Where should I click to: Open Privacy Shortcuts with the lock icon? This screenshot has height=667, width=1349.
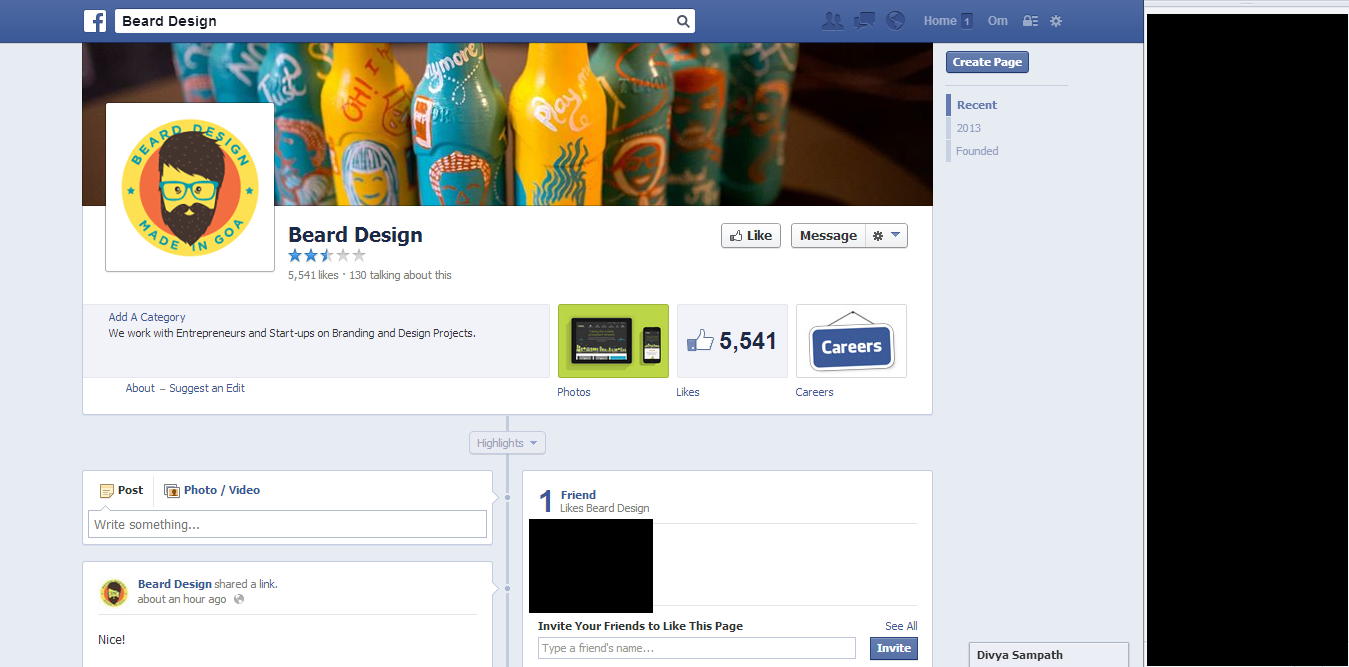(1030, 20)
